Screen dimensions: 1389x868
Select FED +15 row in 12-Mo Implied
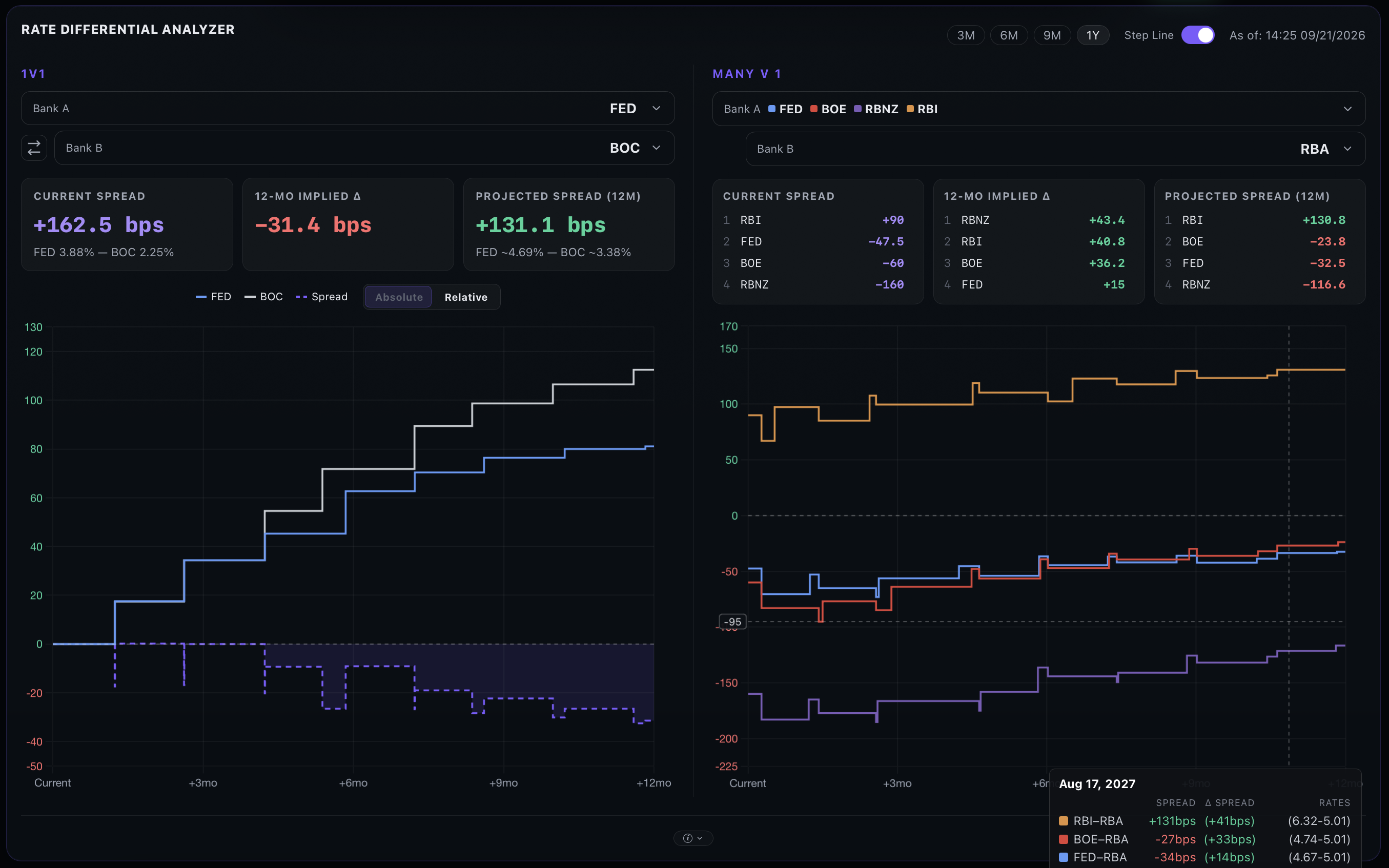1035,285
